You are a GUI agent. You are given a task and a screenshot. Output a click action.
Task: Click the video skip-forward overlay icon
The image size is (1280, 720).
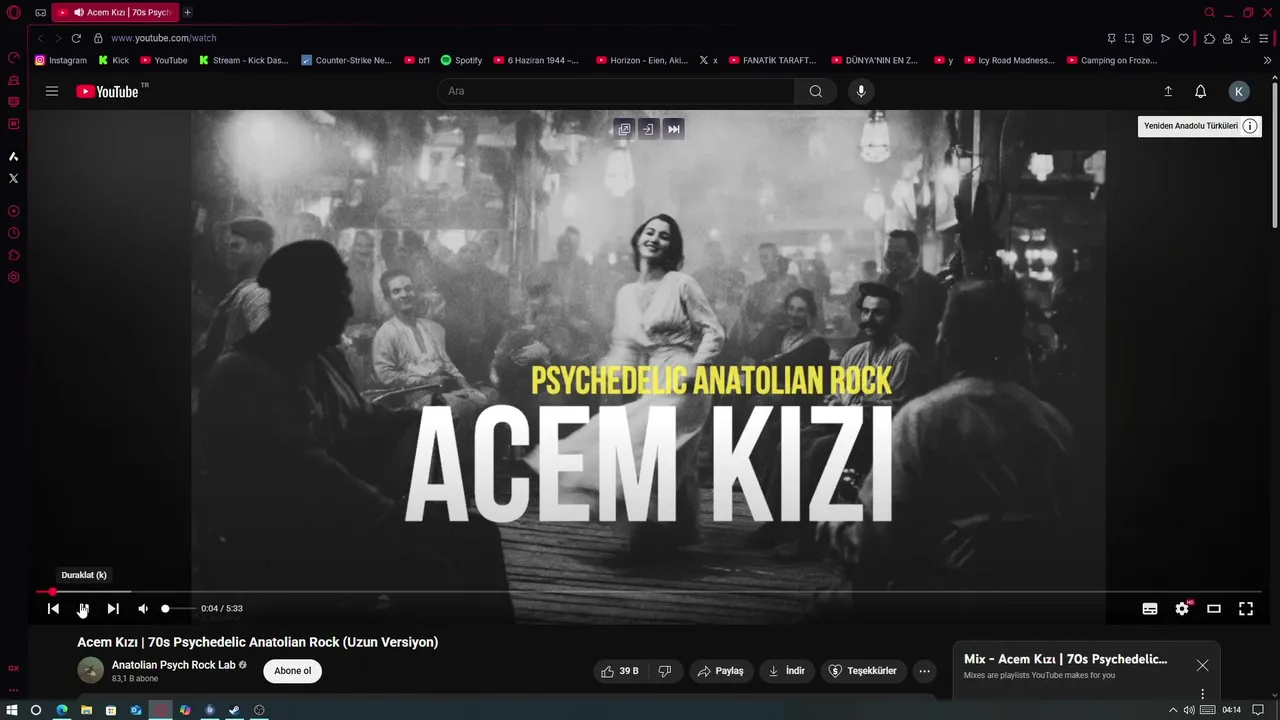pyautogui.click(x=674, y=129)
